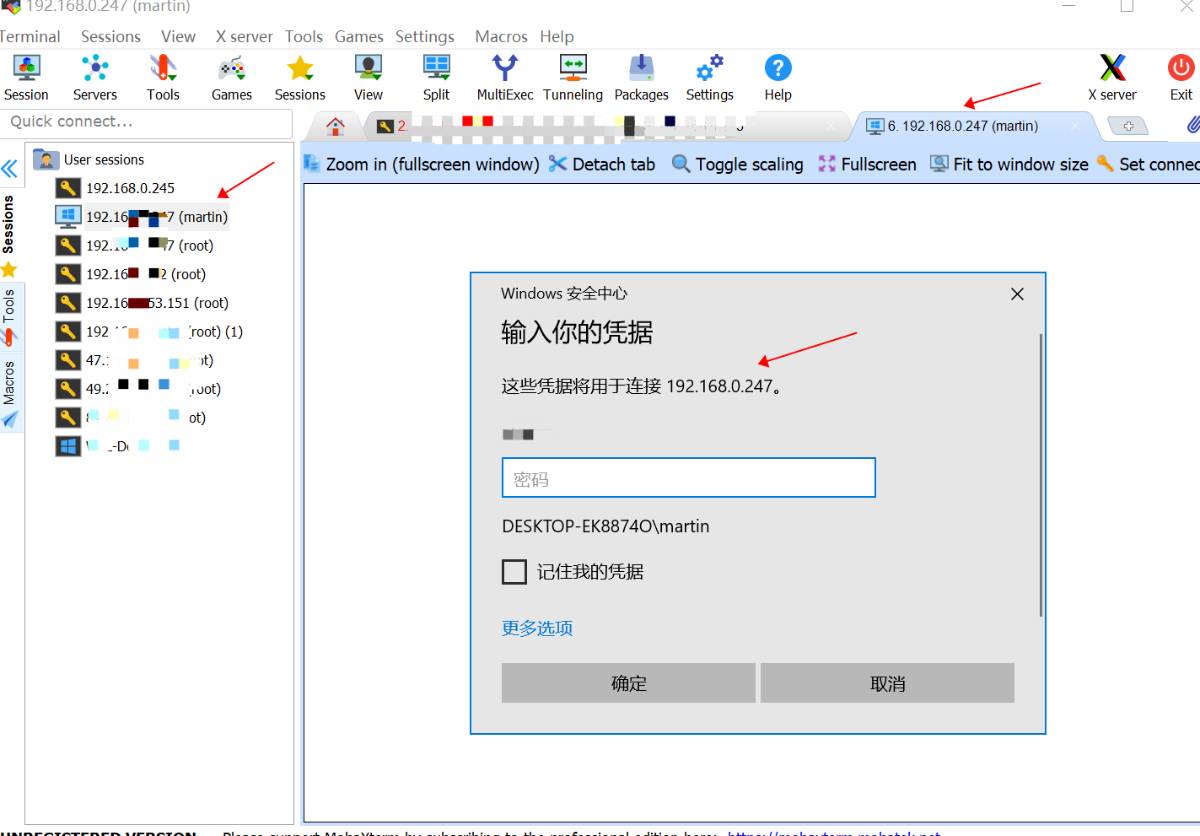Open the MultiExec tool

[505, 77]
